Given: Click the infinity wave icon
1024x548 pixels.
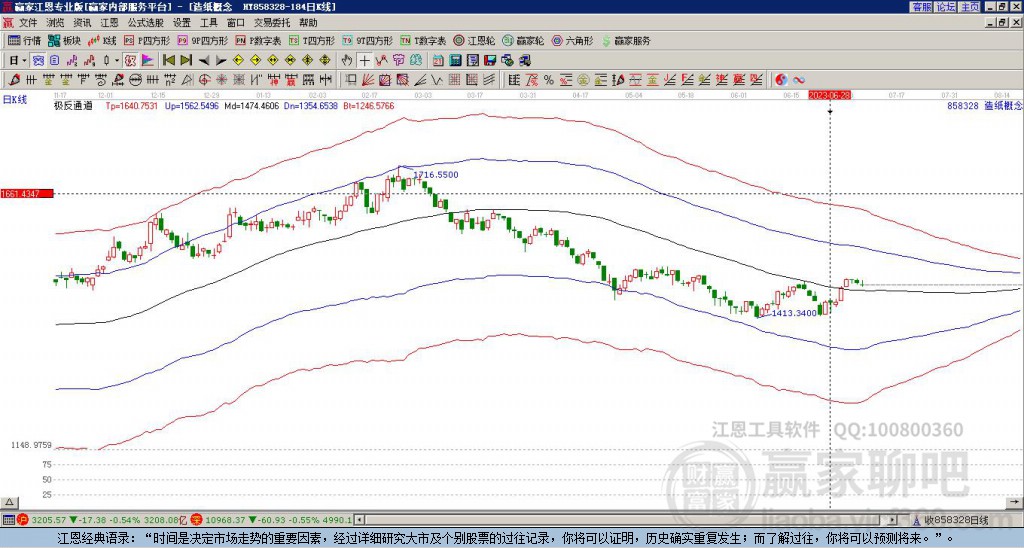Looking at the screenshot, I should tap(798, 80).
